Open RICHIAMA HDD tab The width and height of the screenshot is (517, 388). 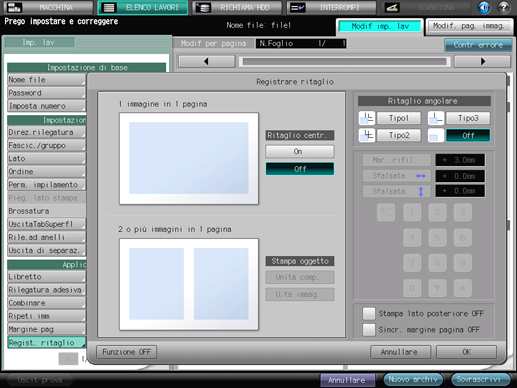click(x=237, y=7)
